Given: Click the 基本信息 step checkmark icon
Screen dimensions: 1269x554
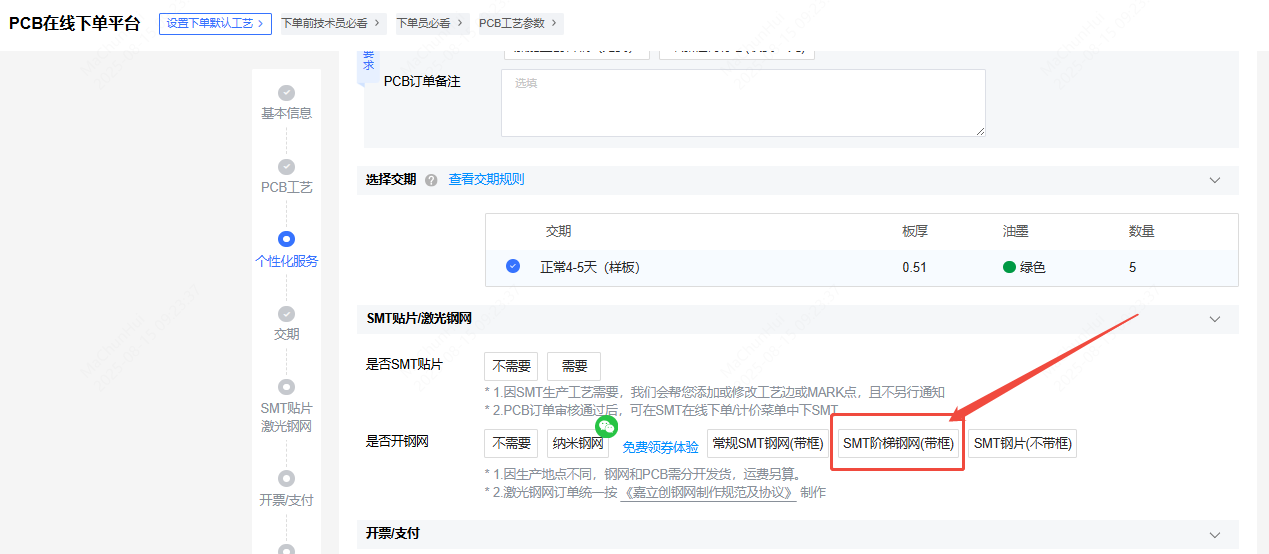Looking at the screenshot, I should pos(286,93).
